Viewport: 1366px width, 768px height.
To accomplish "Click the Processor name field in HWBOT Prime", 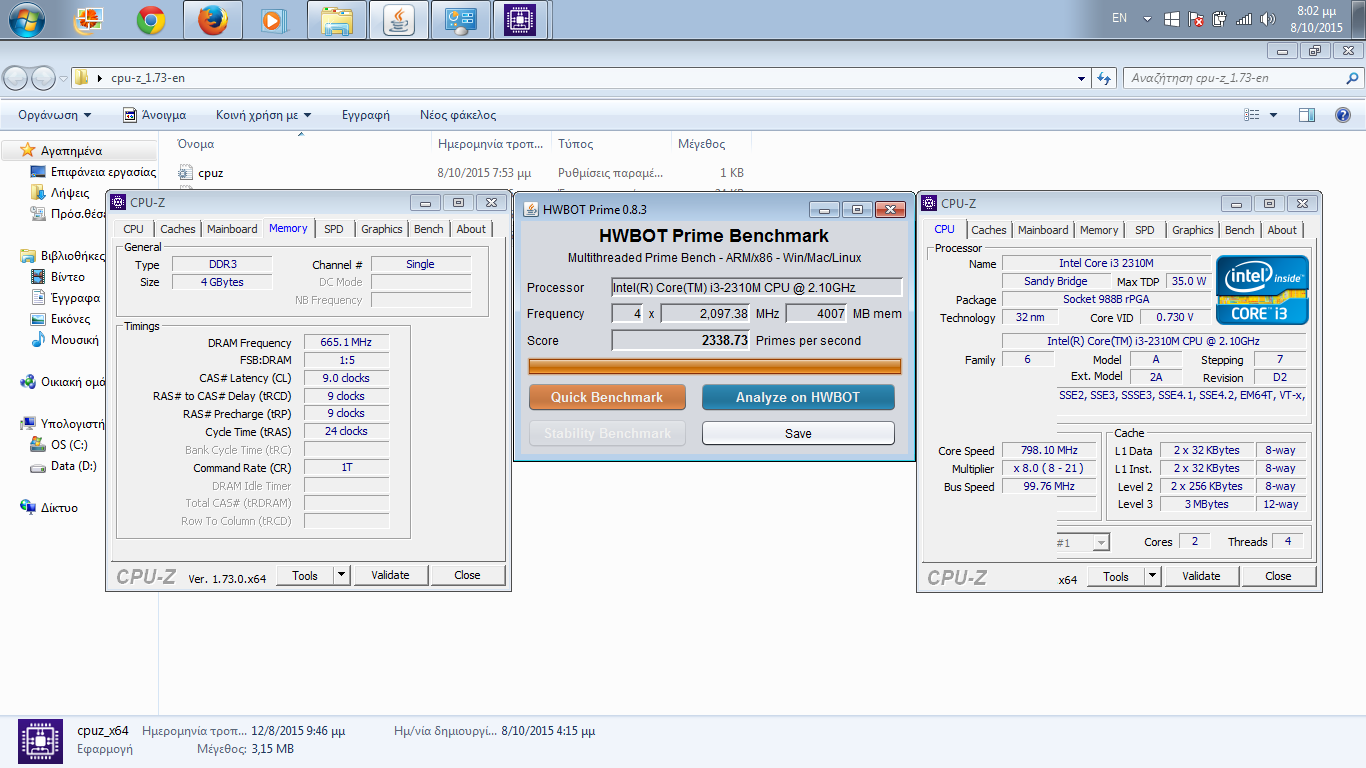I will pyautogui.click(x=757, y=288).
